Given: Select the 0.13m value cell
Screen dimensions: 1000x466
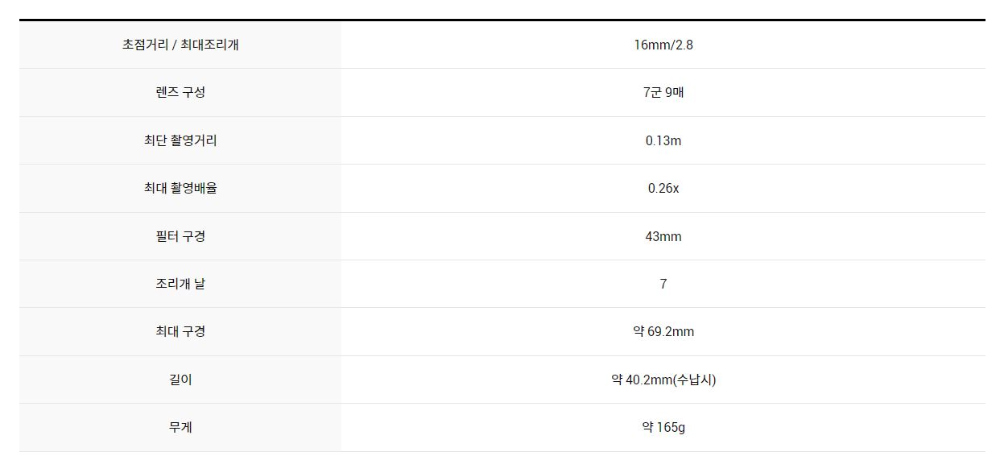Looking at the screenshot, I should (663, 141).
